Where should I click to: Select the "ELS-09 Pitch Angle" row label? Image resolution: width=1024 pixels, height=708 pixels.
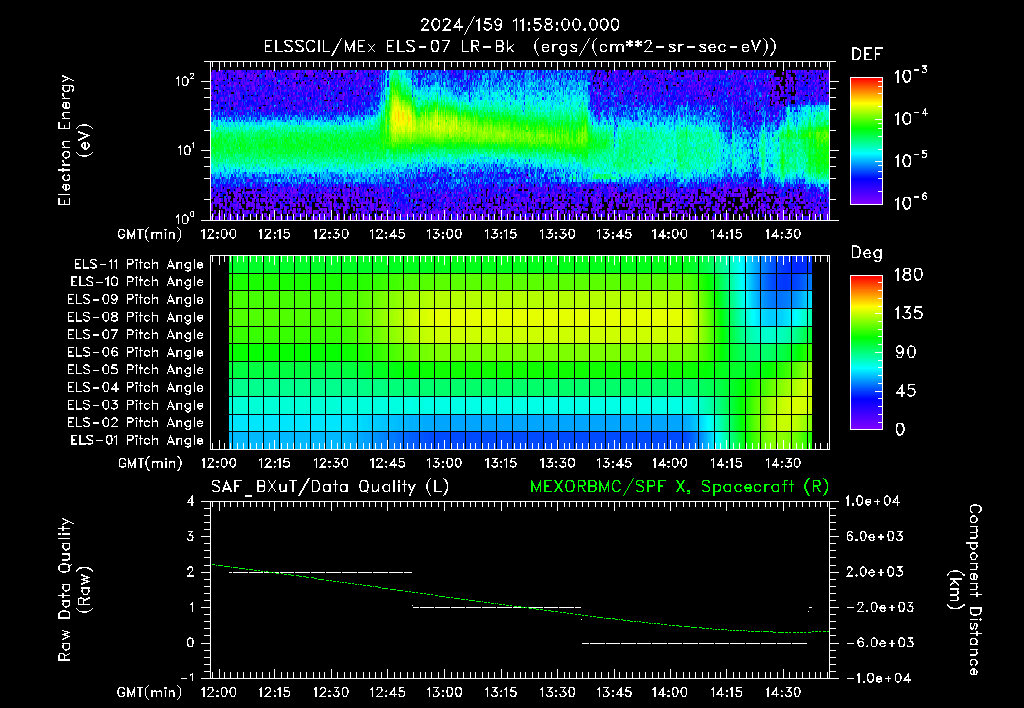click(136, 300)
